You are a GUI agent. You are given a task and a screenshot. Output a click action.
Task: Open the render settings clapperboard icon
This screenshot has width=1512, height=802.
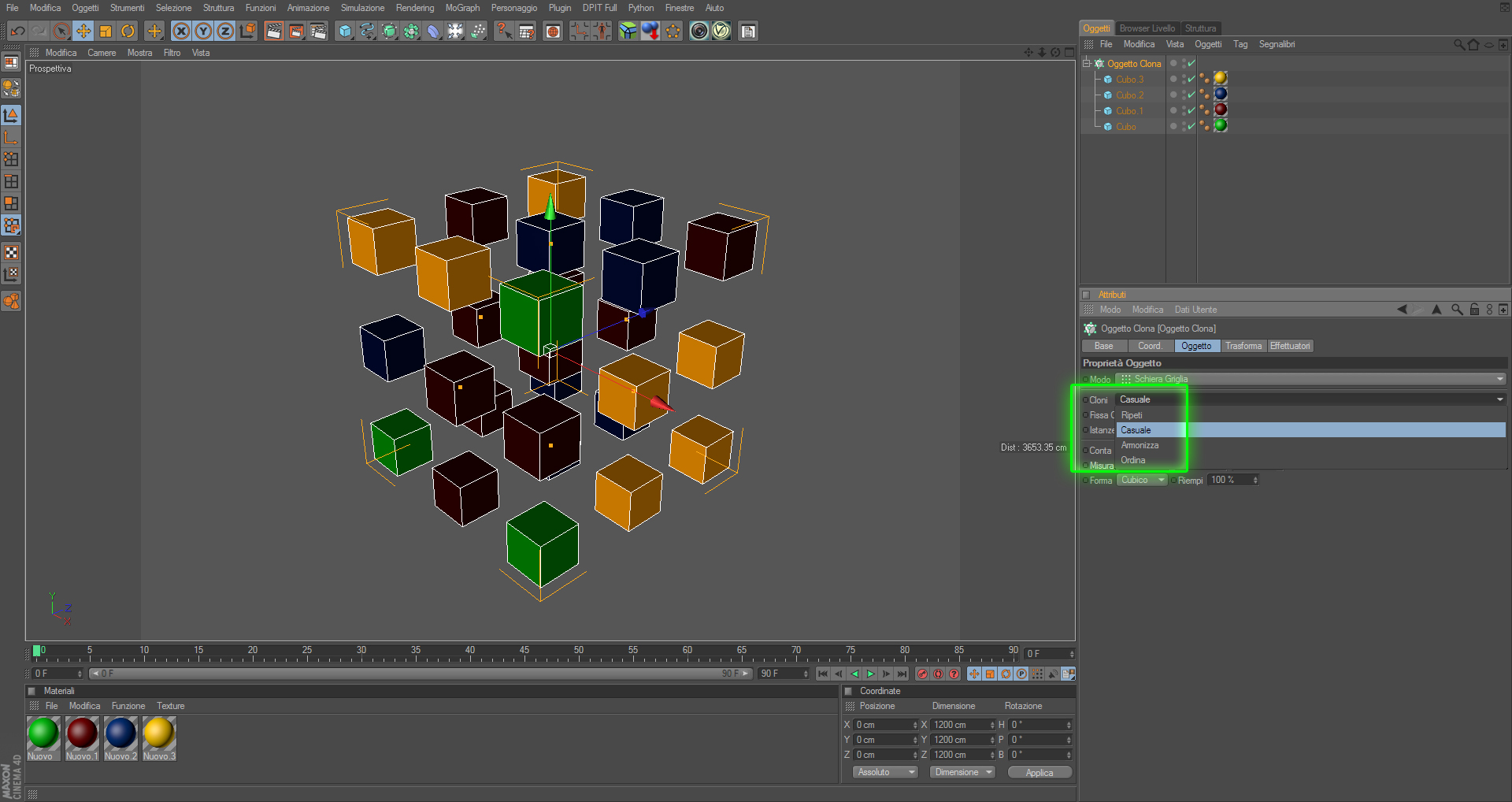[x=318, y=32]
